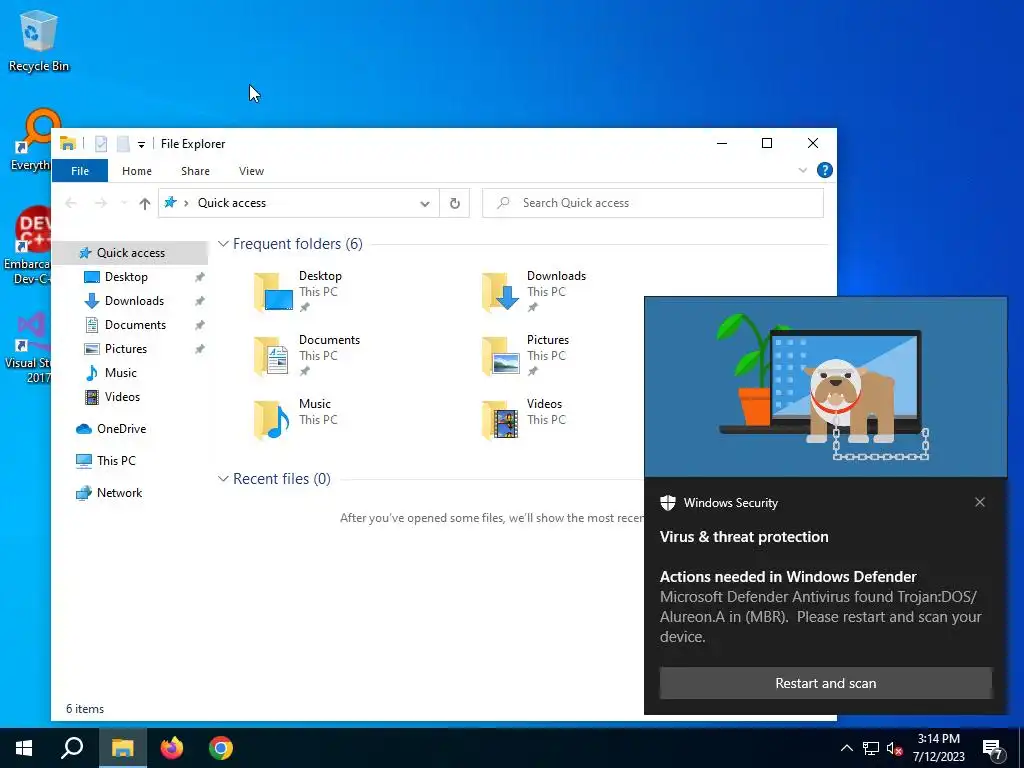Launch Firefox from the taskbar
The image size is (1024, 768).
coord(172,748)
